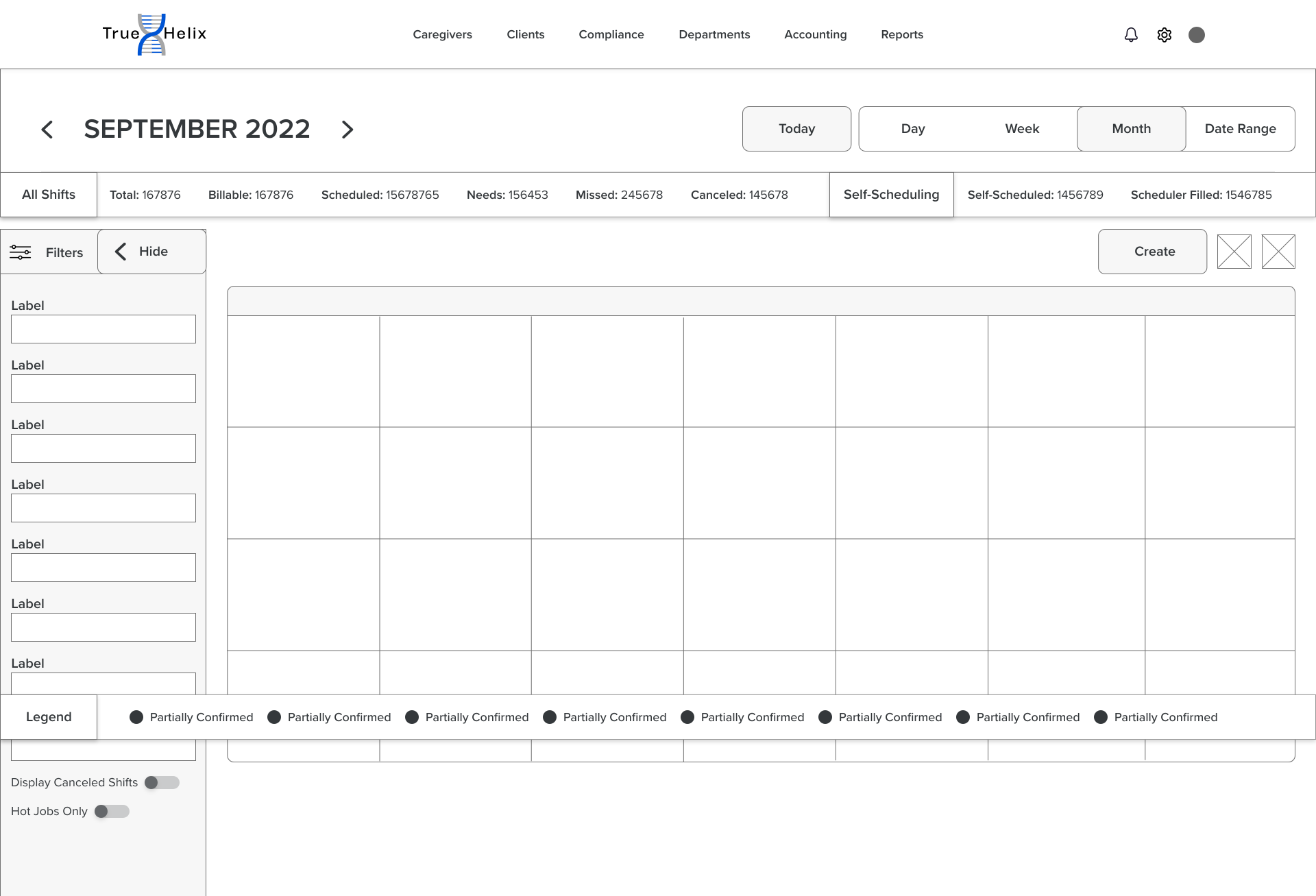Click Scheduler Filled: 1546785 stat
This screenshot has height=896, width=1316.
point(1201,195)
